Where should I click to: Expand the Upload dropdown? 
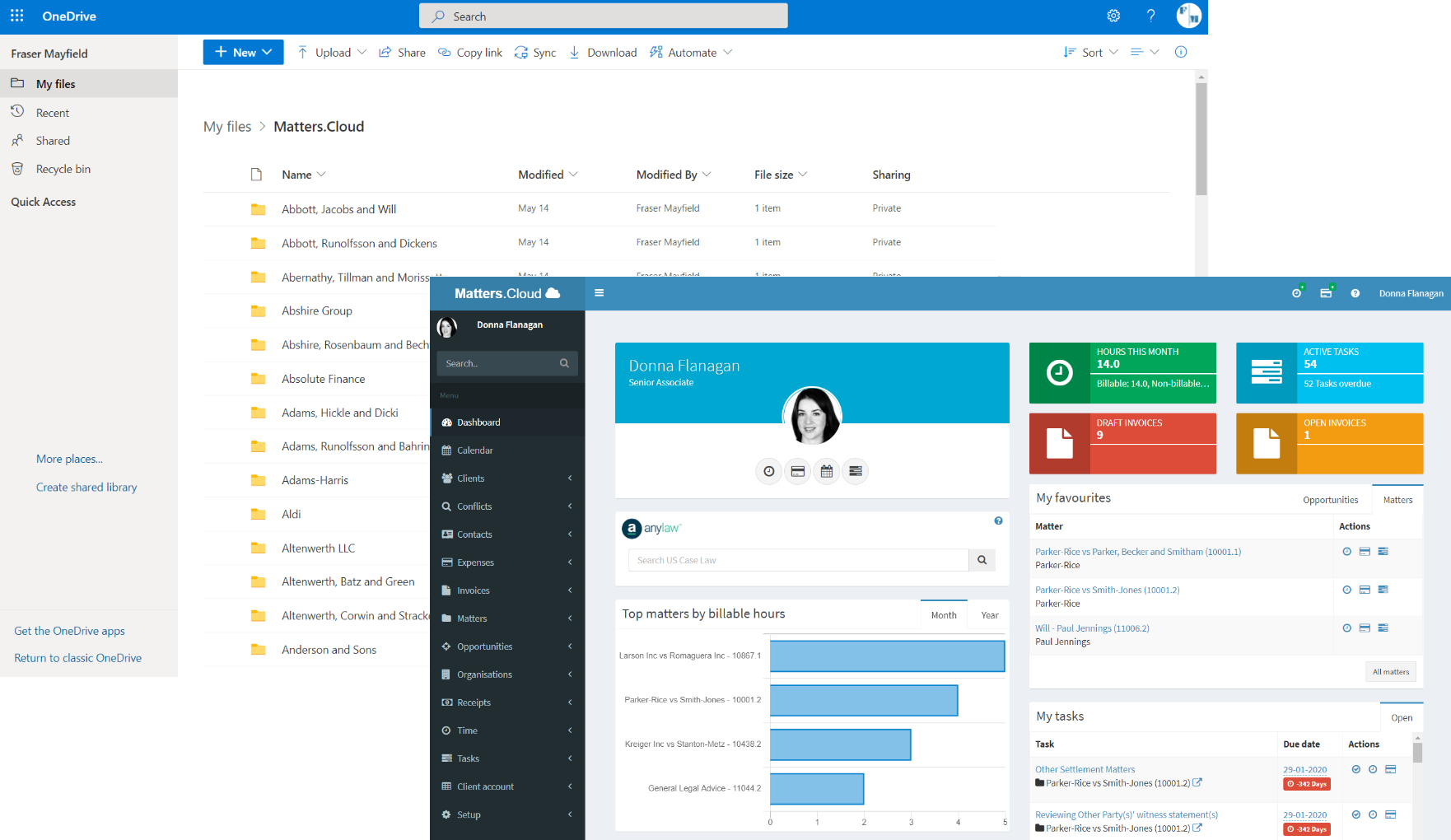(362, 52)
